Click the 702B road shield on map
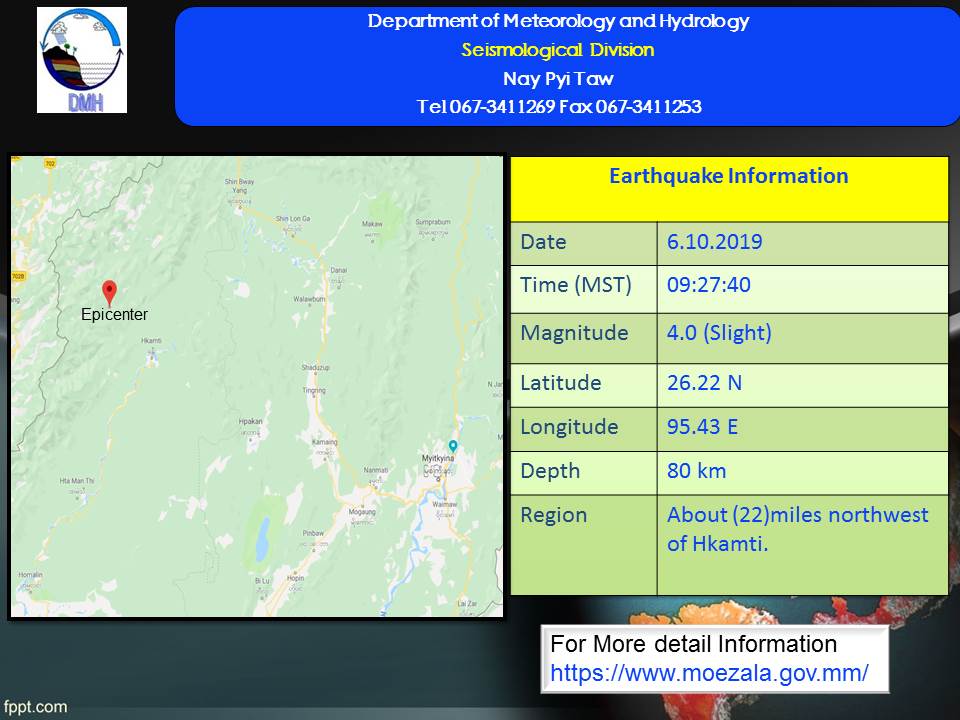The height and width of the screenshot is (720, 960). click(19, 274)
